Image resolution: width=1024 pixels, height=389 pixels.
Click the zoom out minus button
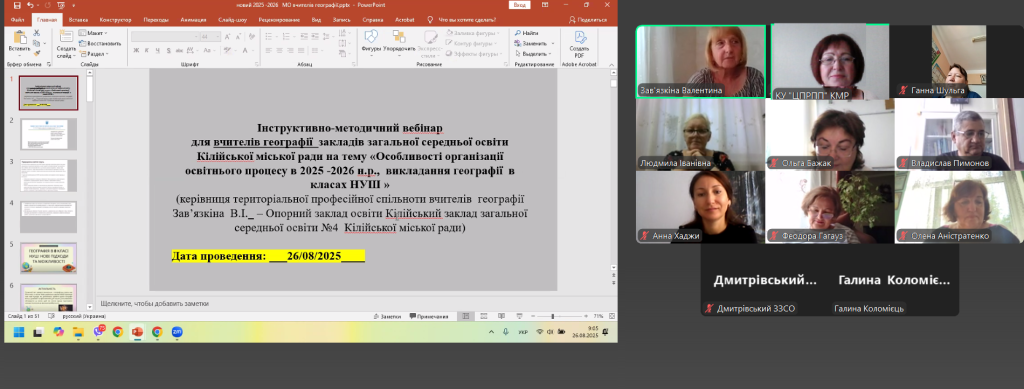click(533, 316)
